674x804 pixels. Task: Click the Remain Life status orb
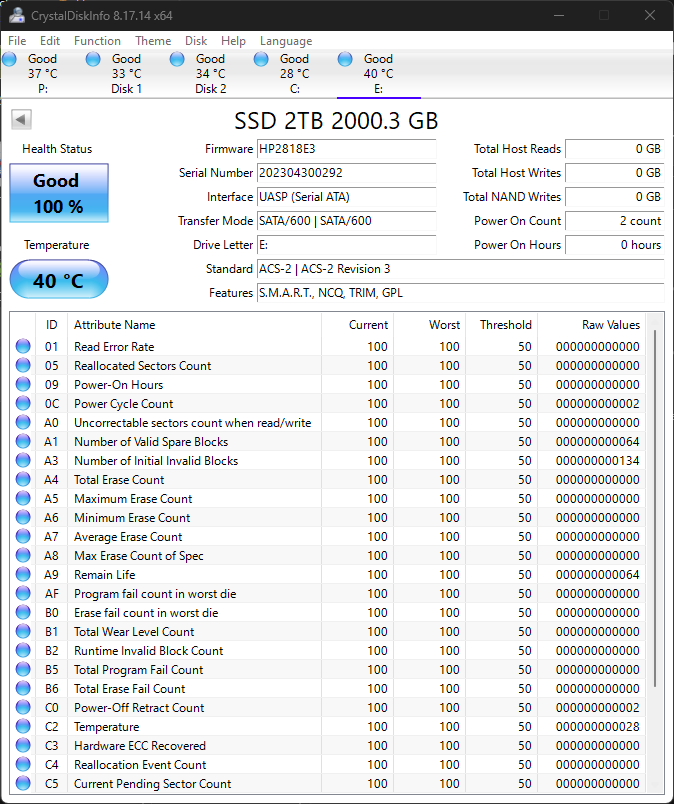(23, 575)
